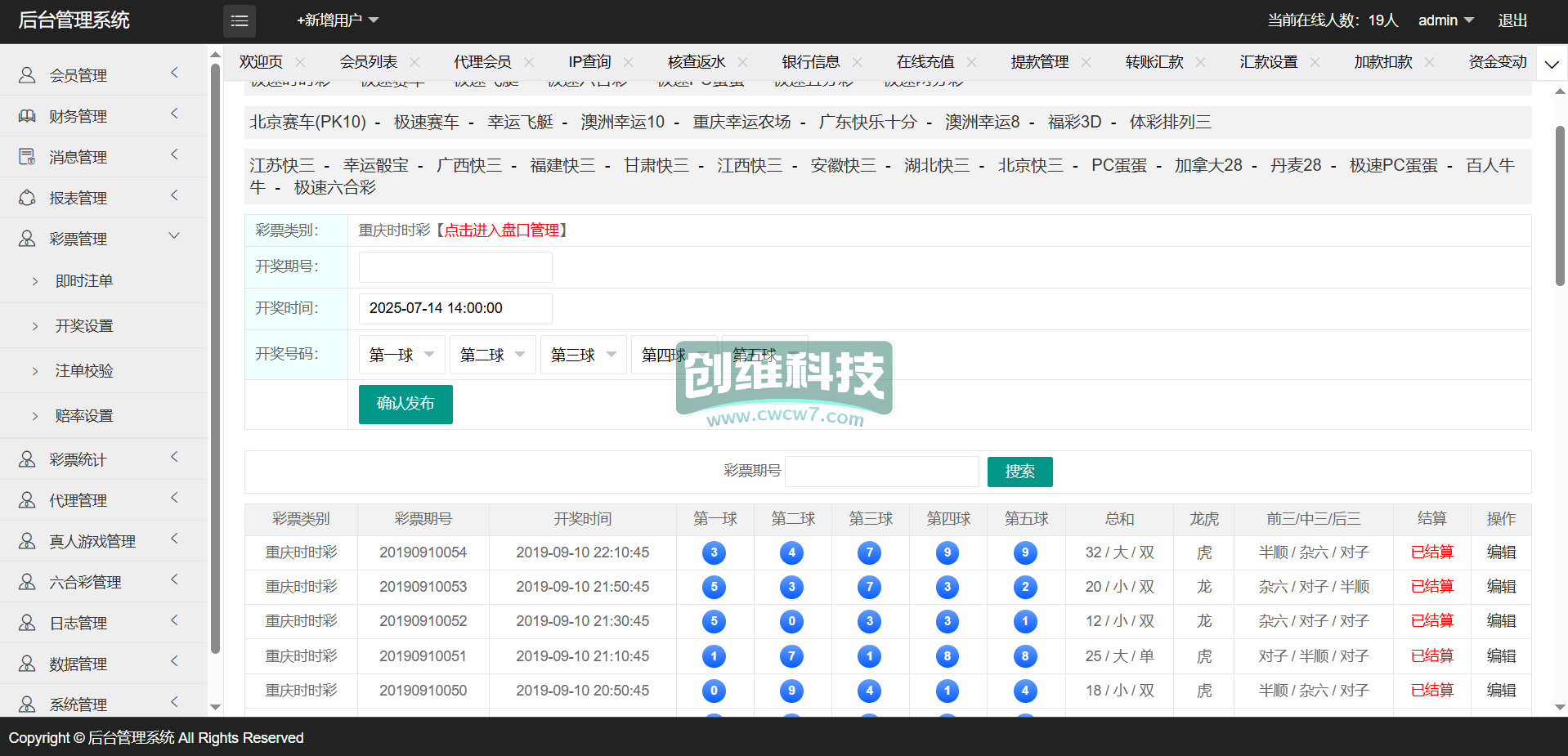Open the 第一球 number dropdown
Viewport: 1568px width, 756px height.
pyautogui.click(x=402, y=355)
